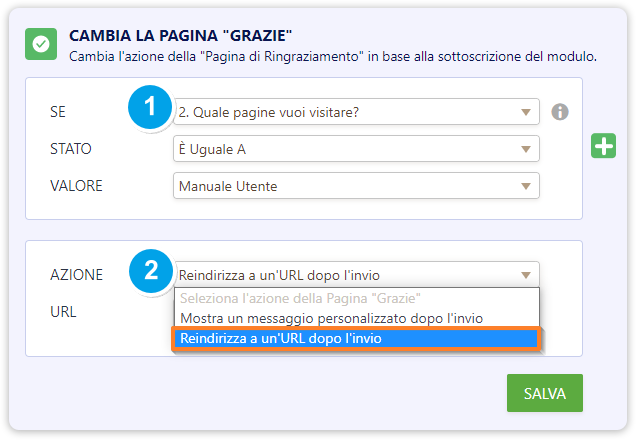Screen dimensions: 636x440
Task: Collapse the AZIONE dropdown field
Action: pos(356,275)
